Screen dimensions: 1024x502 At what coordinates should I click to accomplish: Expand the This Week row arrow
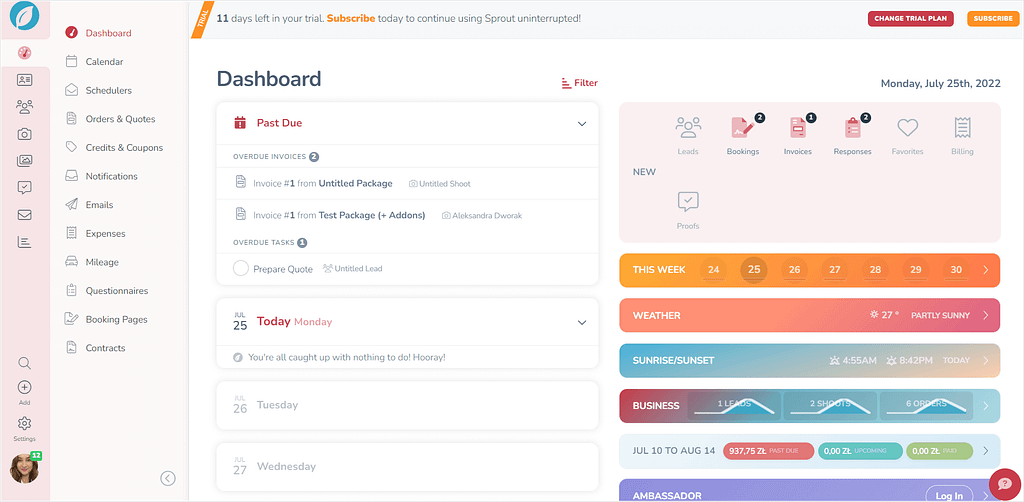(985, 270)
